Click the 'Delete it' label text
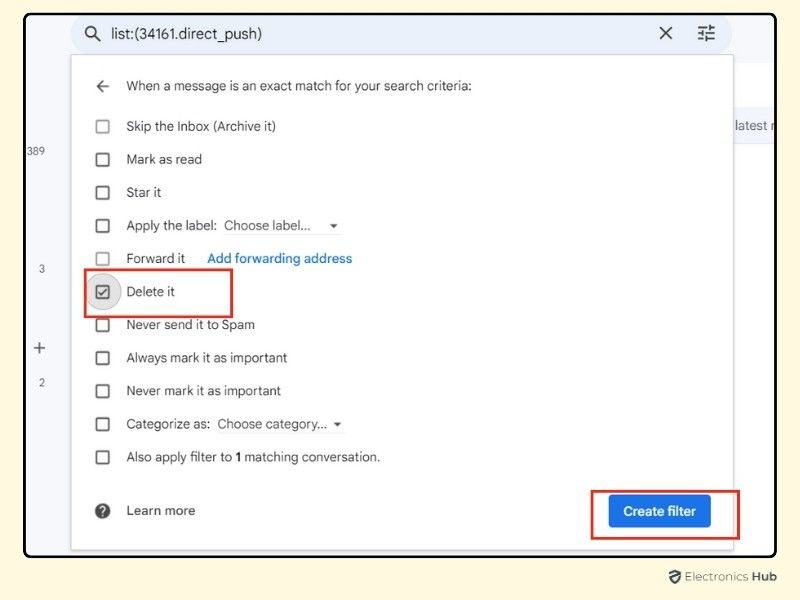Image resolution: width=800 pixels, height=600 pixels. [x=151, y=292]
